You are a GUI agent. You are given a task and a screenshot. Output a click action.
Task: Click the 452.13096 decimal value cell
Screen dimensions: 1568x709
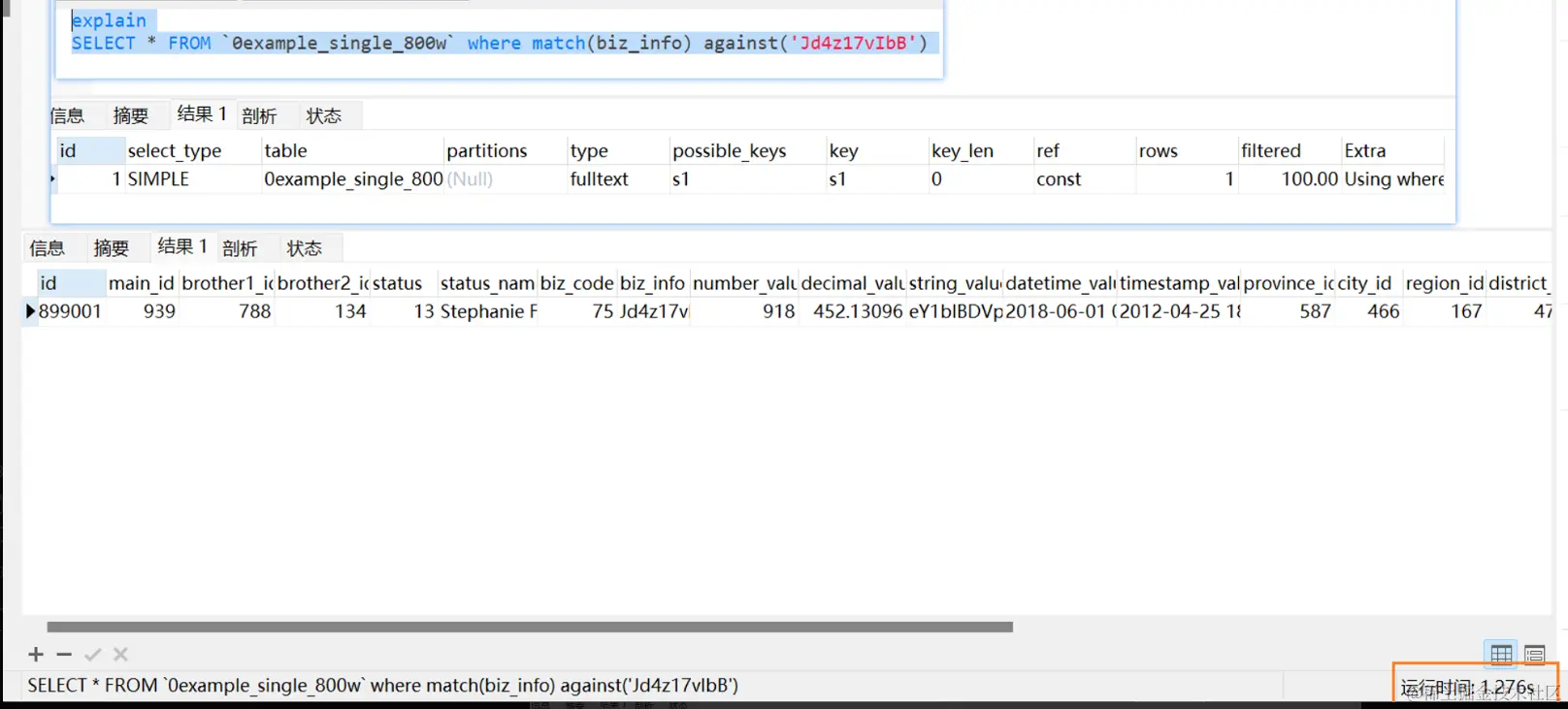pos(853,311)
